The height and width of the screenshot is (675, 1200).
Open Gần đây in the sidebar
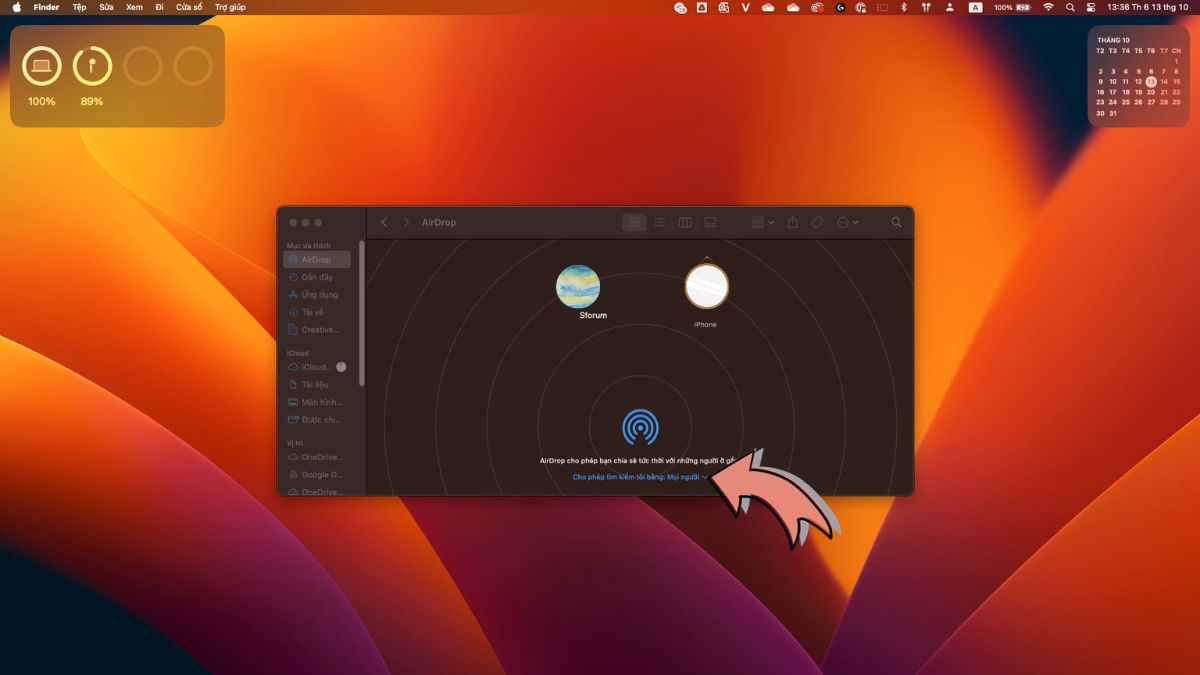[x=317, y=277]
